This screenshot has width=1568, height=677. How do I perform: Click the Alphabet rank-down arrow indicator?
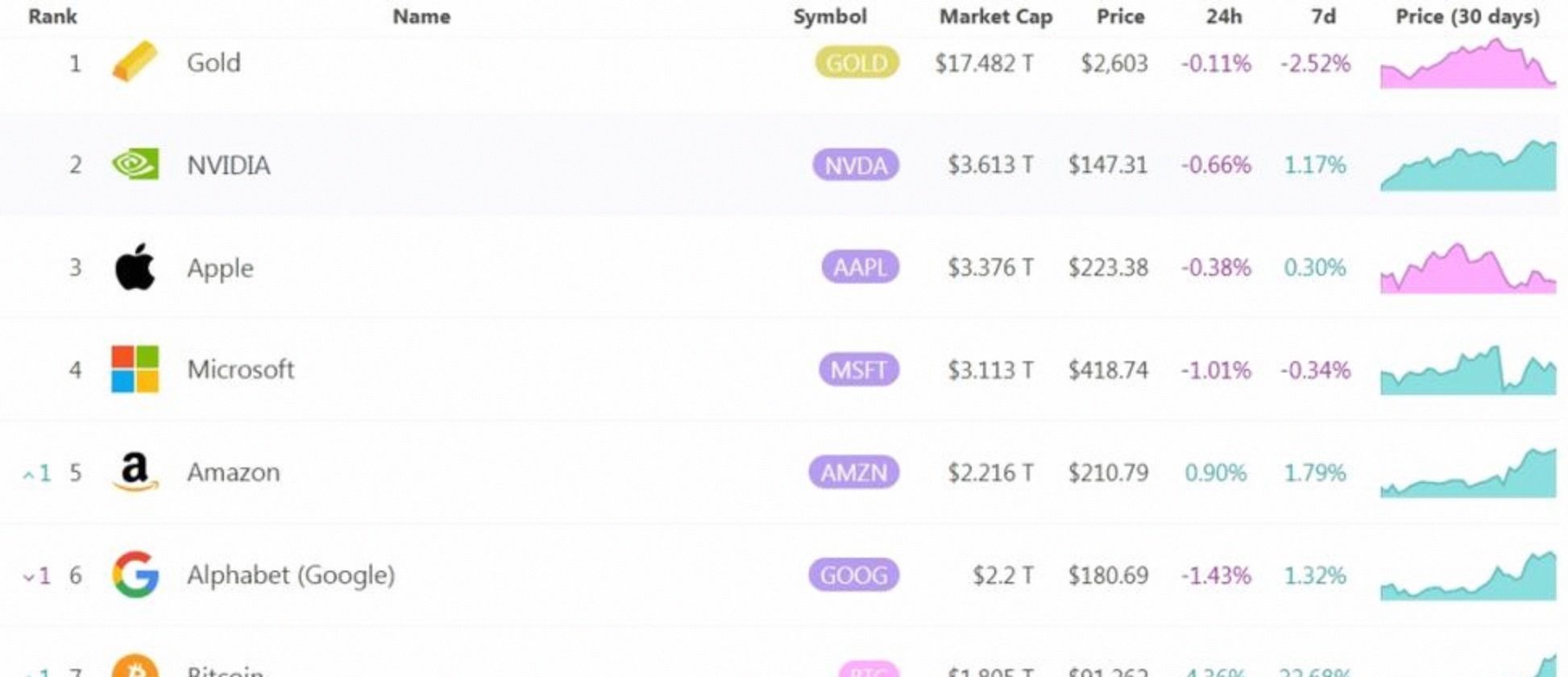(36, 575)
